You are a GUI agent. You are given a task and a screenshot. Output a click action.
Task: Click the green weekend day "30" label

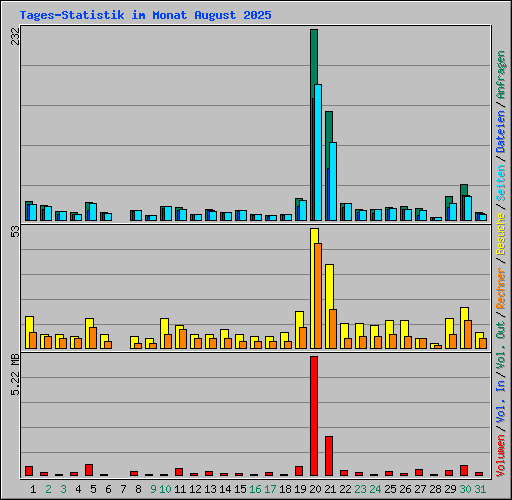click(x=465, y=489)
